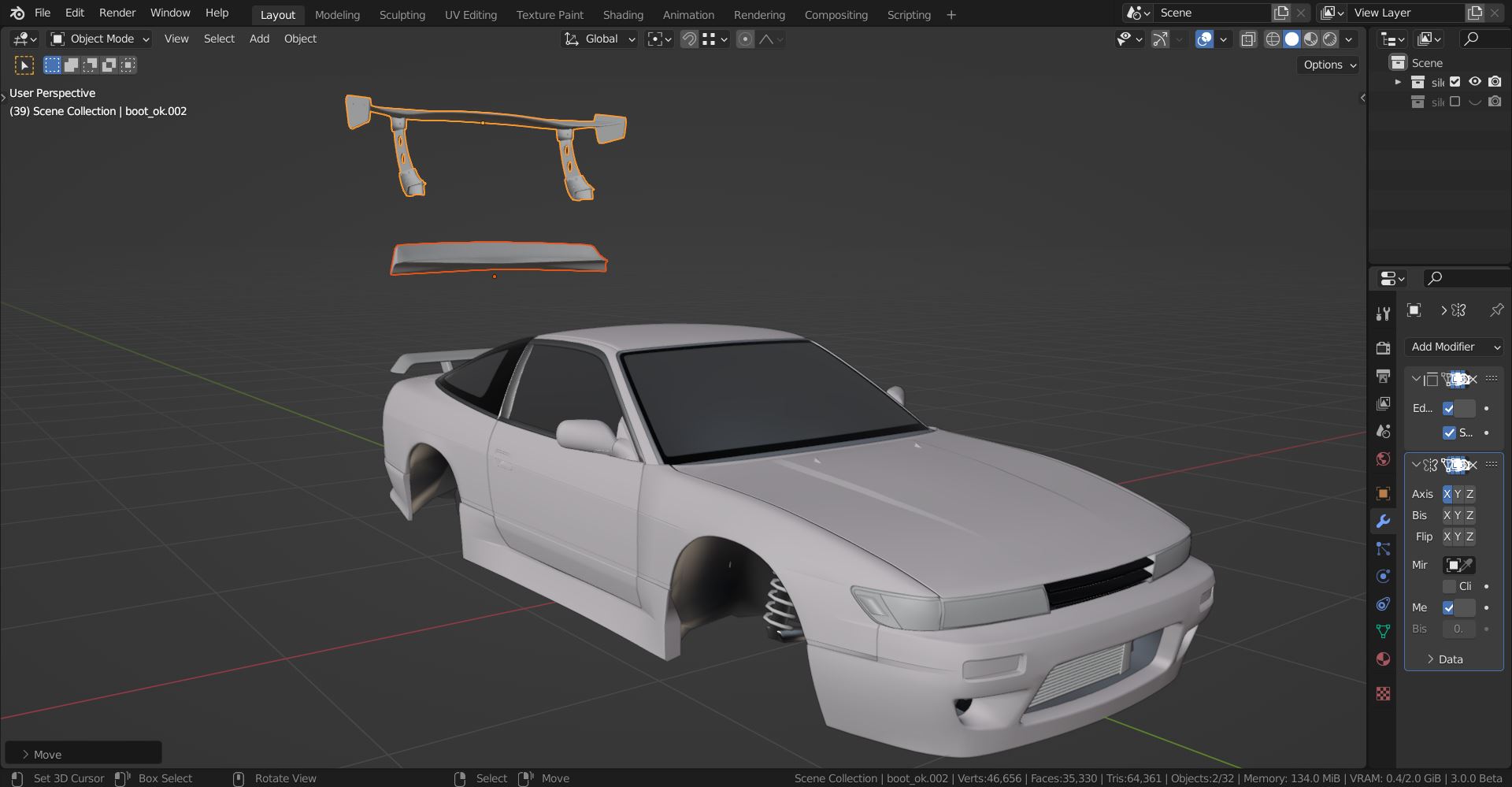Uncheck the first collection's exclude checkbox
This screenshot has width=1512, height=787.
click(1455, 82)
